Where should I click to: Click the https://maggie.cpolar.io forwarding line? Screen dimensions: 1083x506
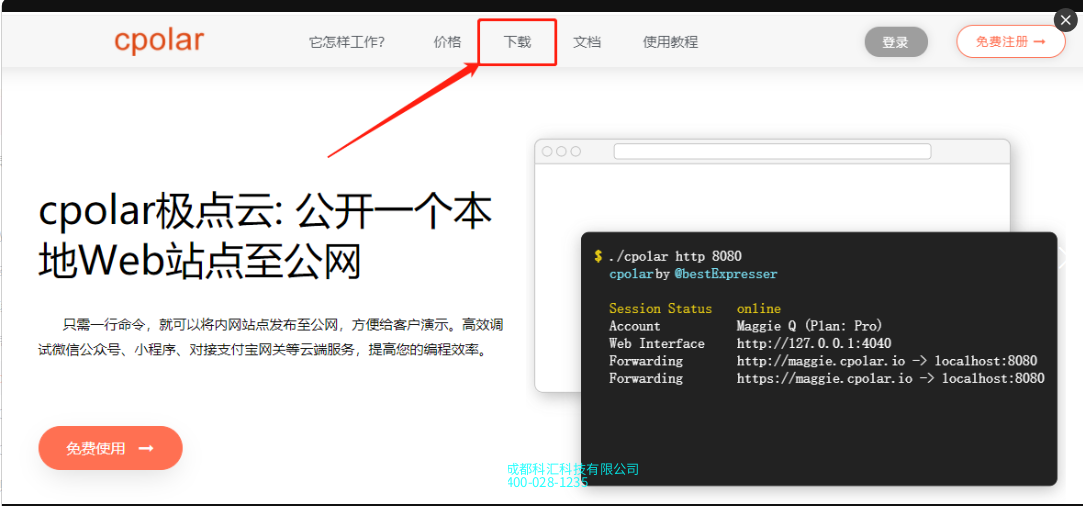(x=827, y=378)
